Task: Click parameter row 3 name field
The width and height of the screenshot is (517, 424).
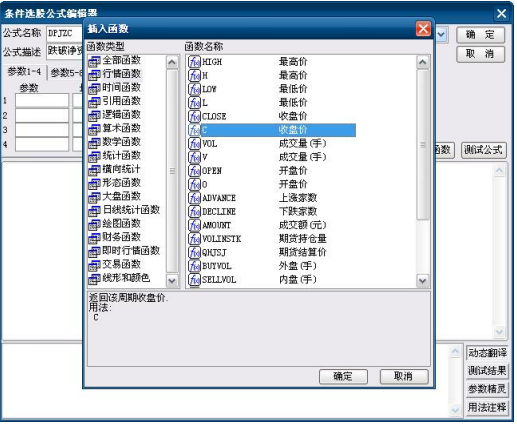Action: pyautogui.click(x=42, y=130)
